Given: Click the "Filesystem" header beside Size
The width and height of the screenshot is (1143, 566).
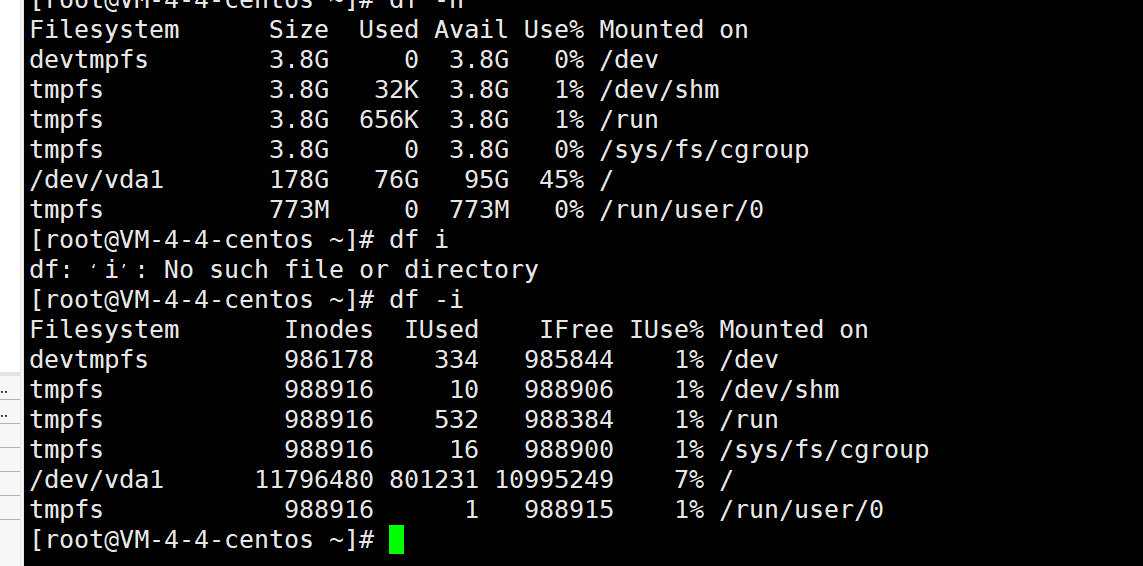Looking at the screenshot, I should 104,30.
